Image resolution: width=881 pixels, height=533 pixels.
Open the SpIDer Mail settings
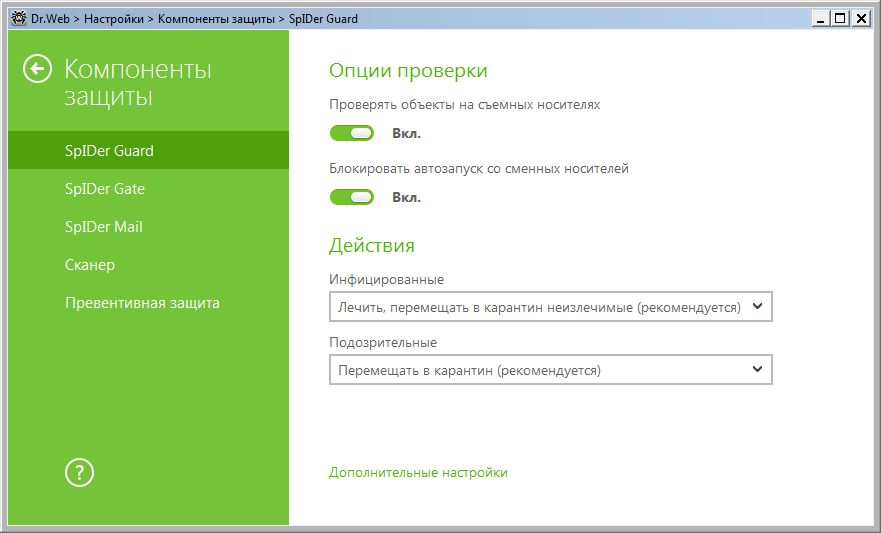pyautogui.click(x=104, y=227)
